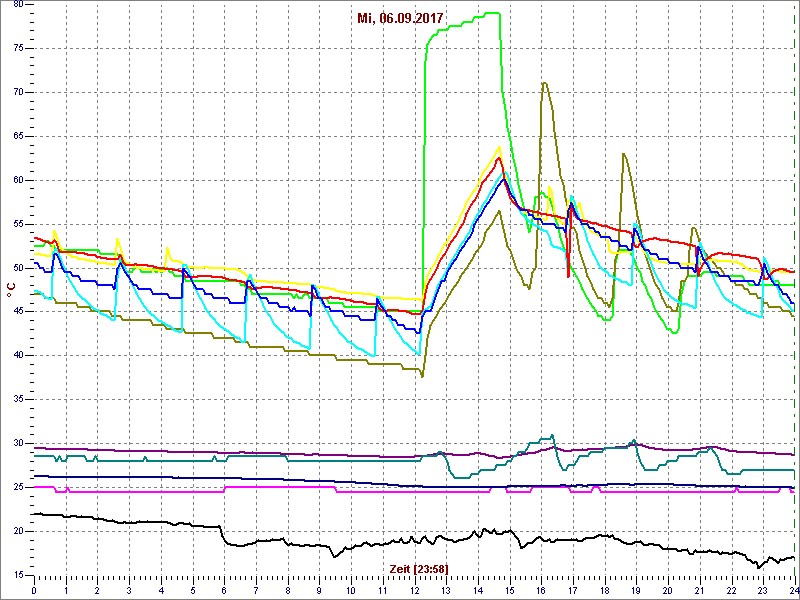Image resolution: width=800 pixels, height=600 pixels.
Task: Select hour 14 on the time axis
Action: [478, 590]
